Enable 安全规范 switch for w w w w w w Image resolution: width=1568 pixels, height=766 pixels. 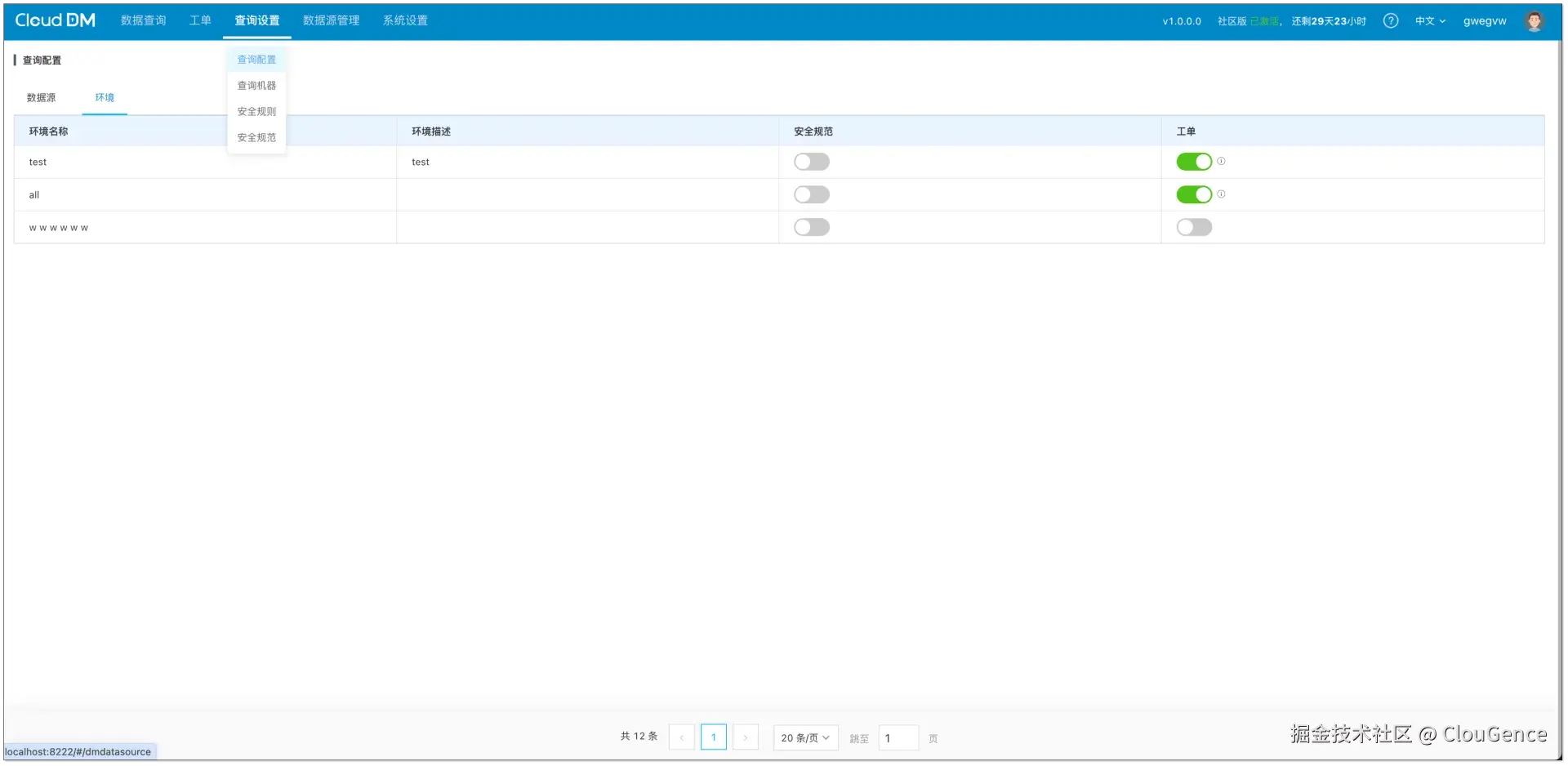pyautogui.click(x=812, y=227)
